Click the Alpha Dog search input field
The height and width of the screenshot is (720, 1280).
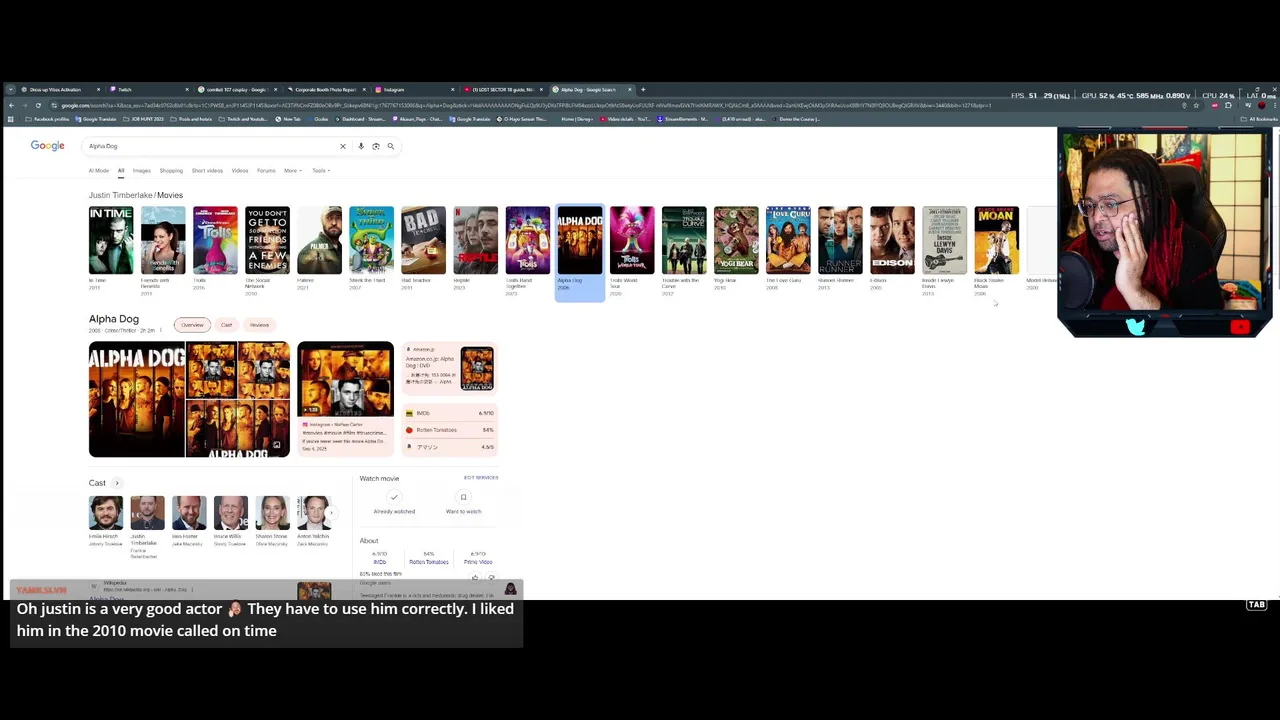tap(210, 146)
